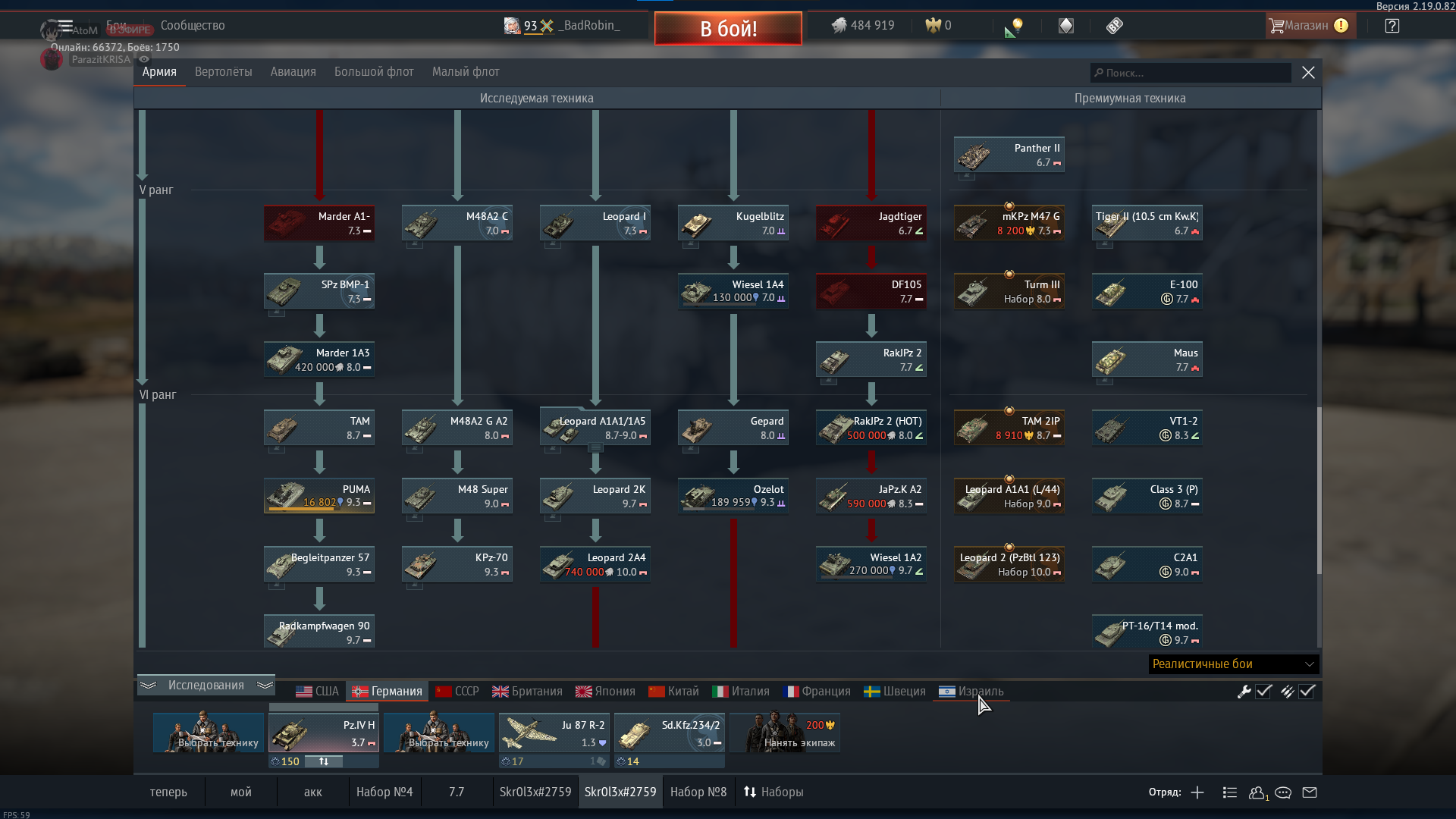Switch to the Большой флот tab

[x=374, y=72]
